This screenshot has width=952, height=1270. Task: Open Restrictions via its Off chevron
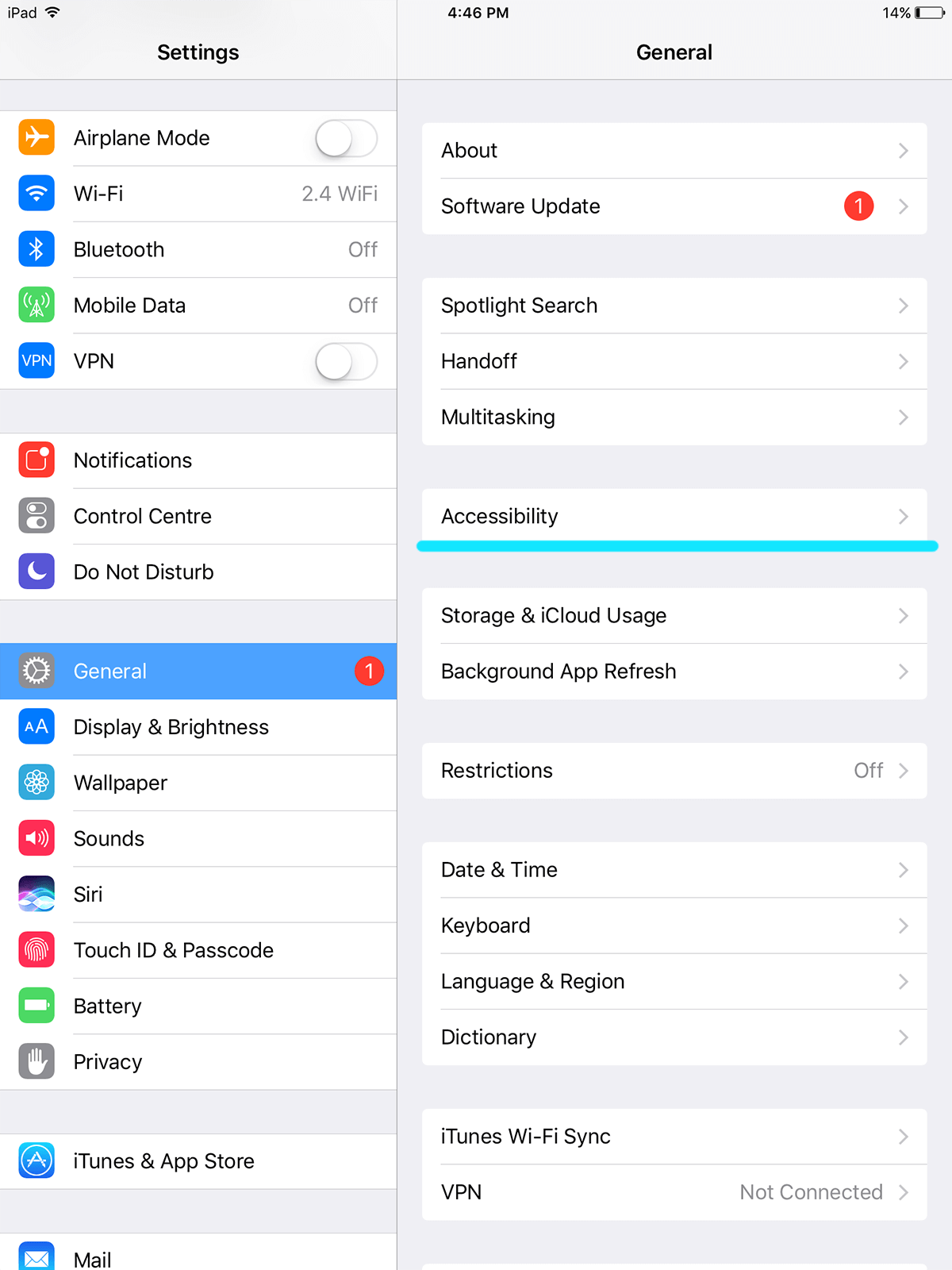(903, 771)
